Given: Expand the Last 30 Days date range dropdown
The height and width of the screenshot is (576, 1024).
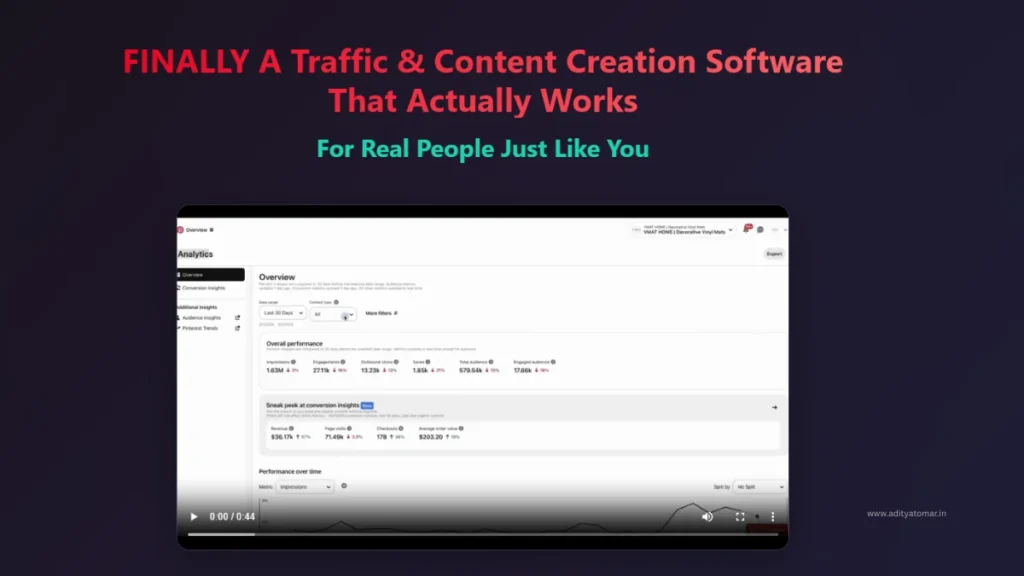Looking at the screenshot, I should click(282, 313).
